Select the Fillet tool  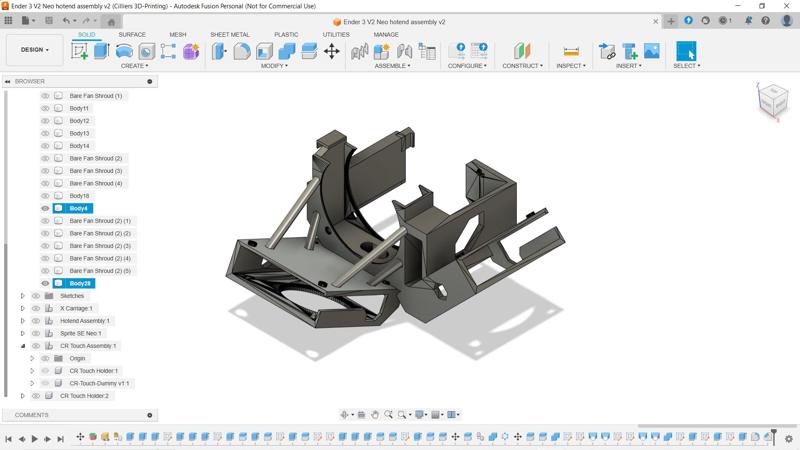click(x=242, y=51)
